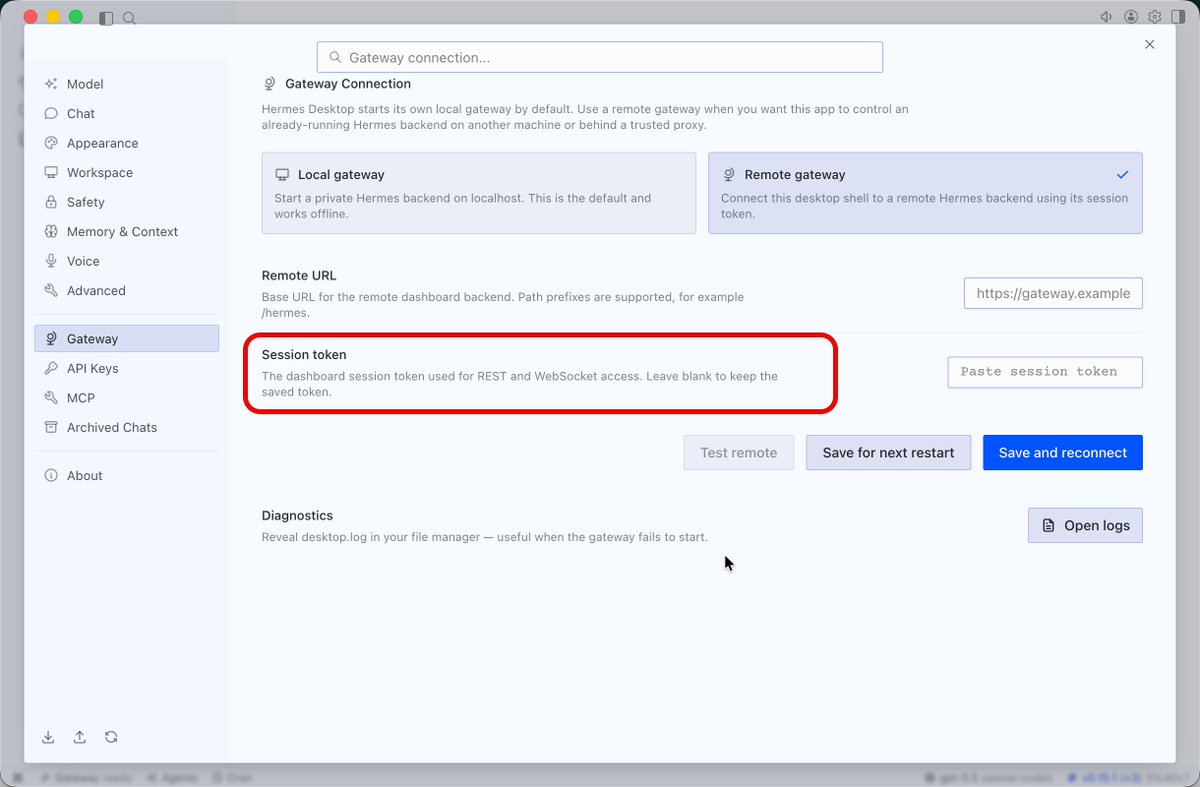Click the Test remote button

coord(739,453)
